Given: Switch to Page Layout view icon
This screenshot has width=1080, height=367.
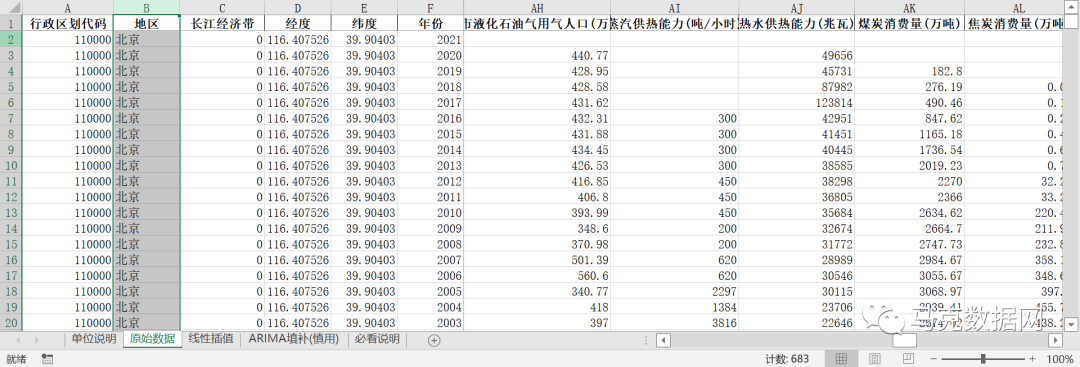Looking at the screenshot, I should coord(875,359).
